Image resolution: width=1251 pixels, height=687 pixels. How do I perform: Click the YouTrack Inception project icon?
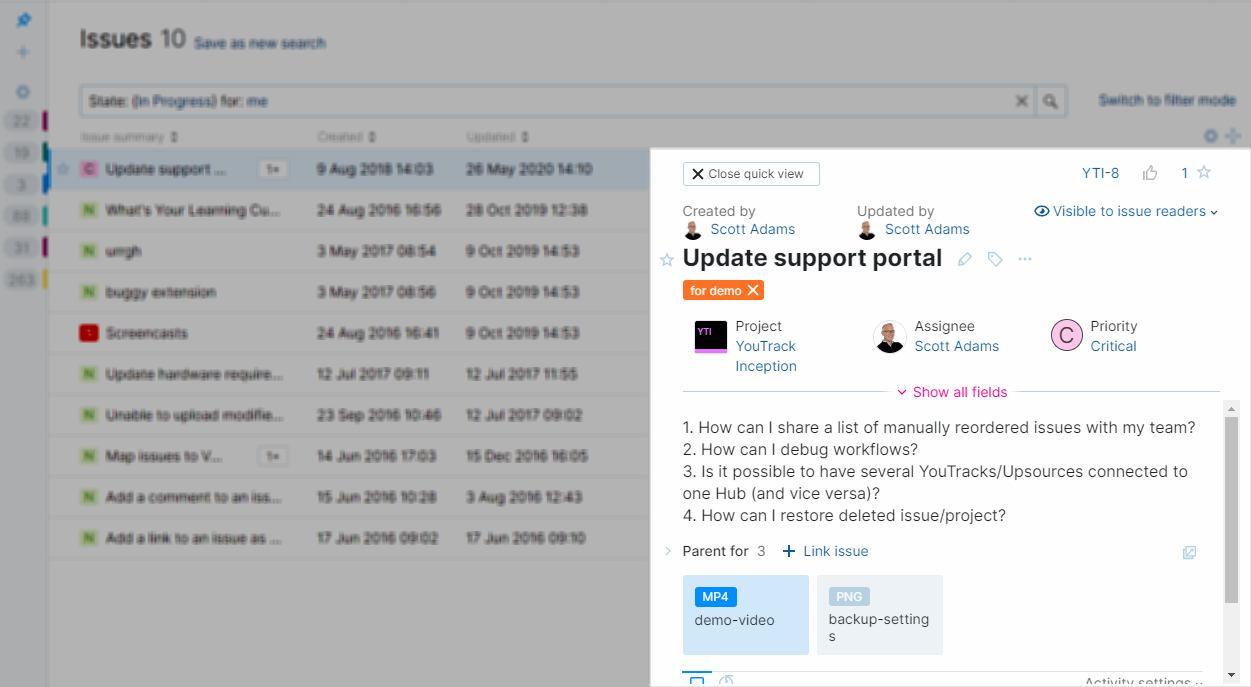[x=711, y=336]
